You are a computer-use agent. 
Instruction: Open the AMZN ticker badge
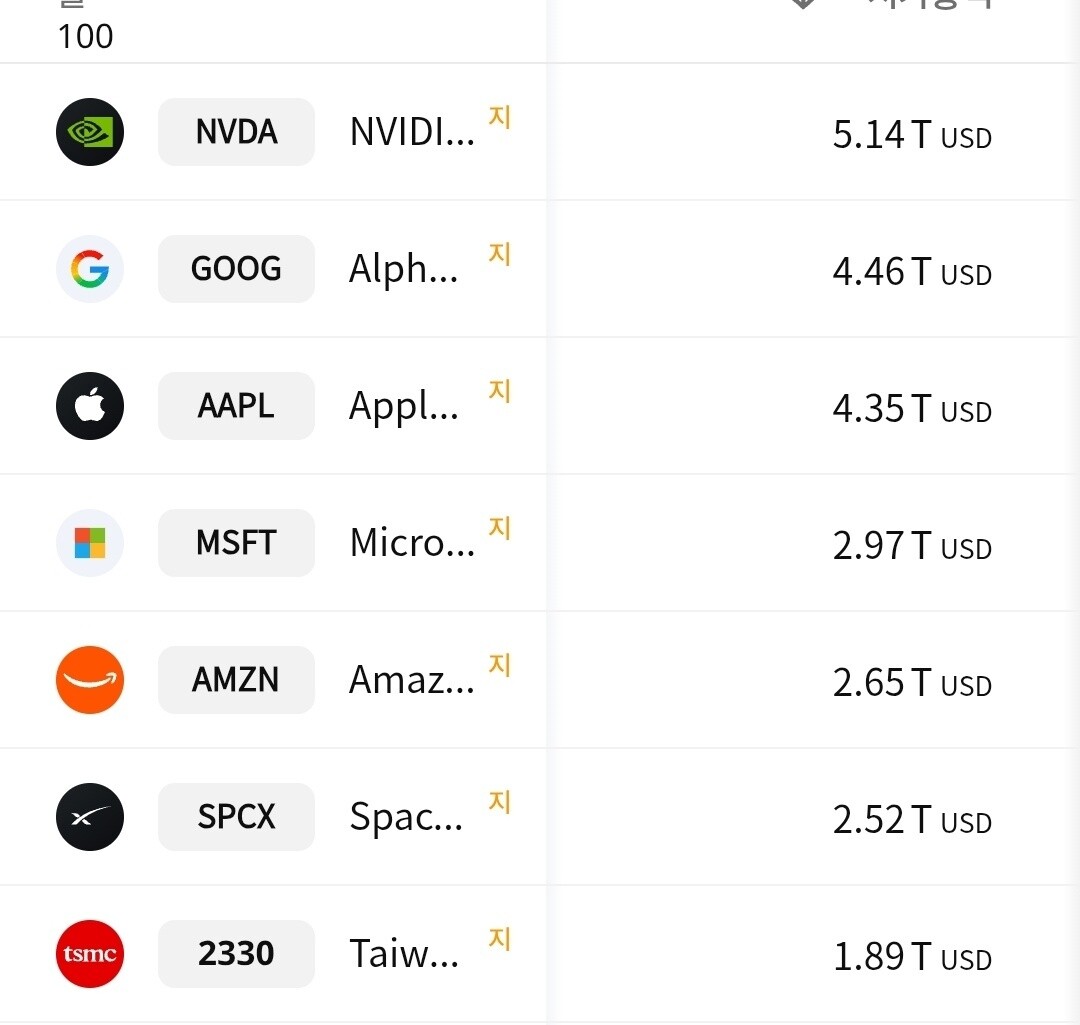pyautogui.click(x=236, y=680)
